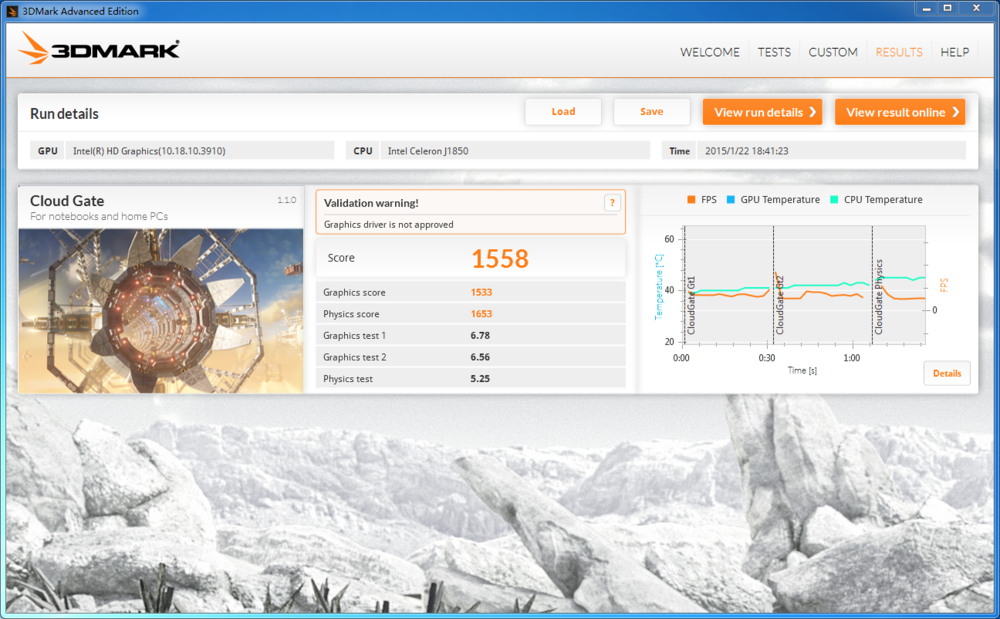Open the WELCOME tab

(x=709, y=52)
